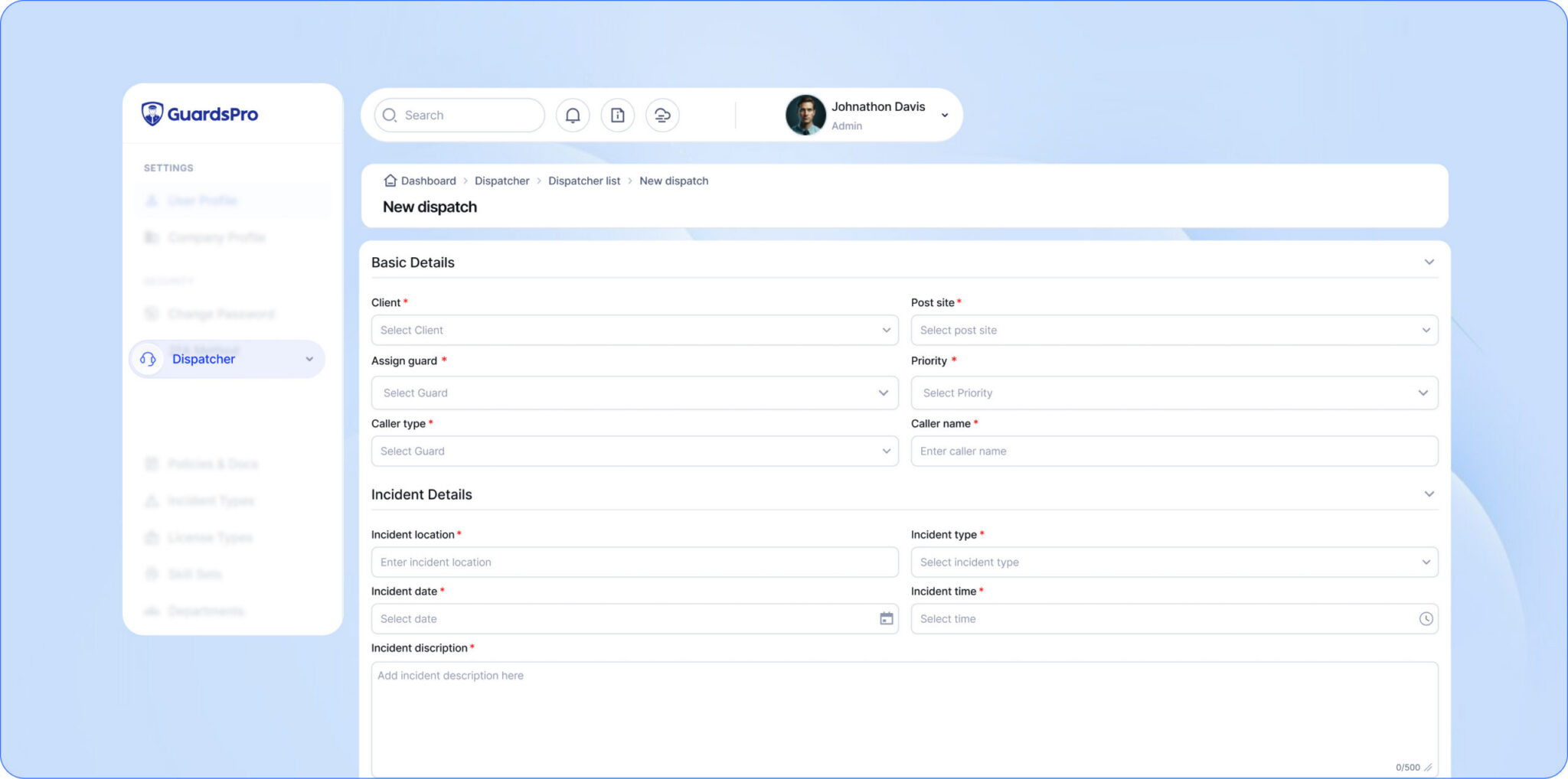Navigate to Dashboard breadcrumb link
Viewport: 1568px width, 779px height.
pos(428,181)
